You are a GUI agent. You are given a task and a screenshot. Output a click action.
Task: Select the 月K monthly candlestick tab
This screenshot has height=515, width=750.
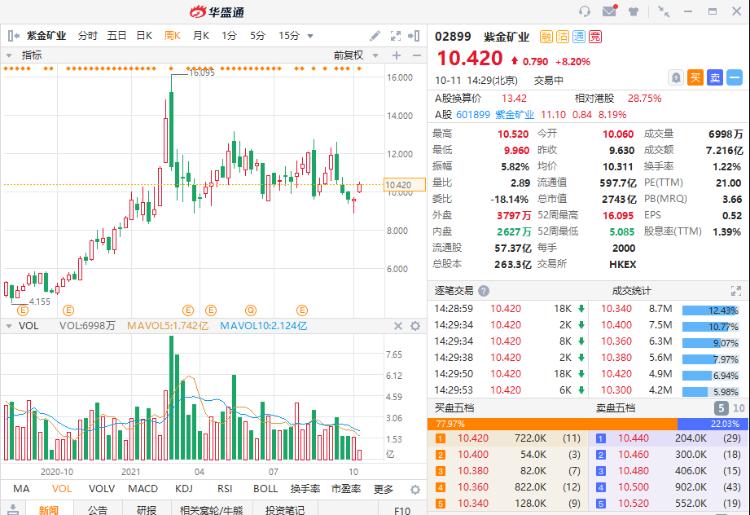[201, 36]
